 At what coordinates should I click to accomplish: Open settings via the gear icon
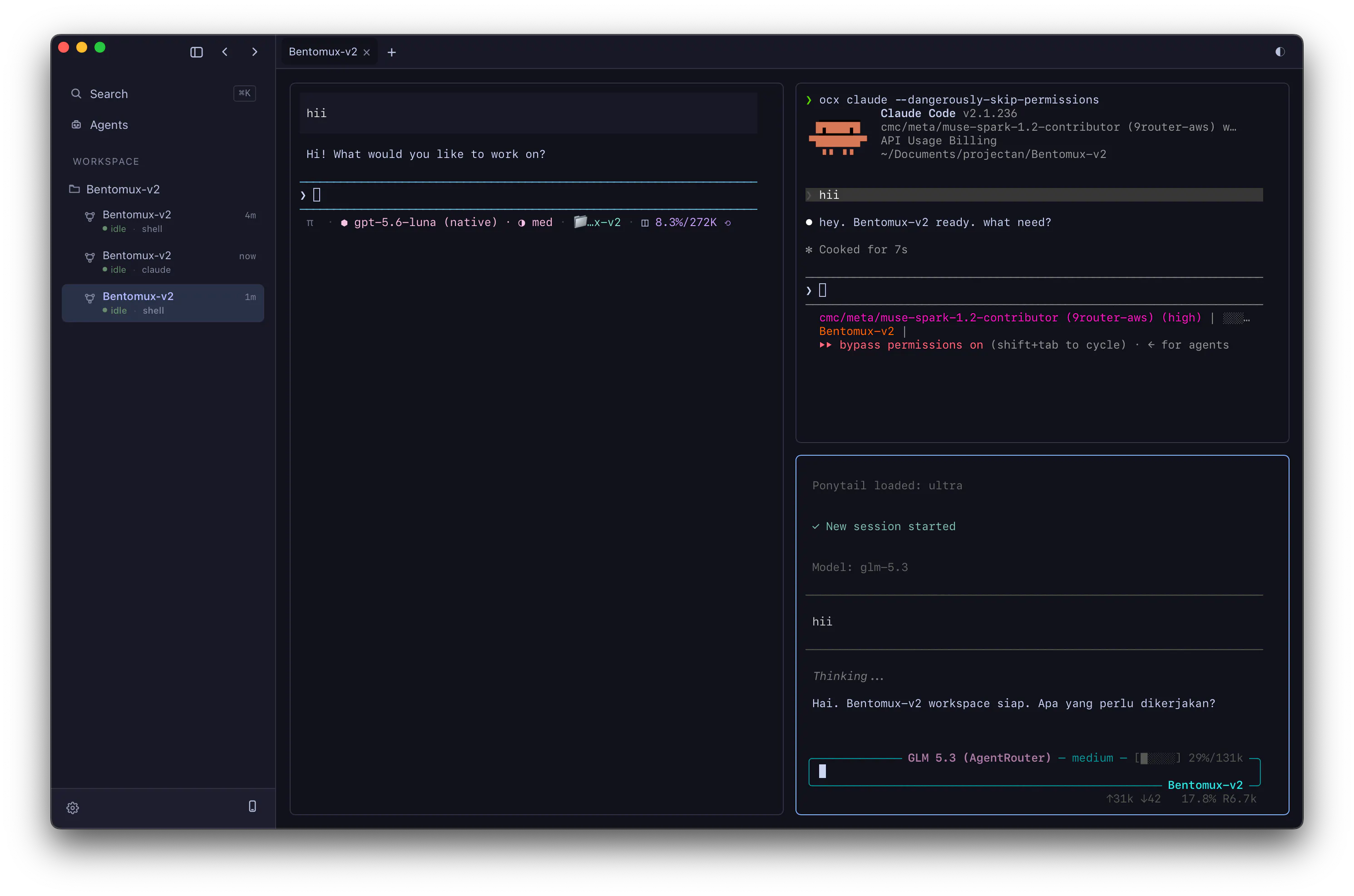[73, 807]
